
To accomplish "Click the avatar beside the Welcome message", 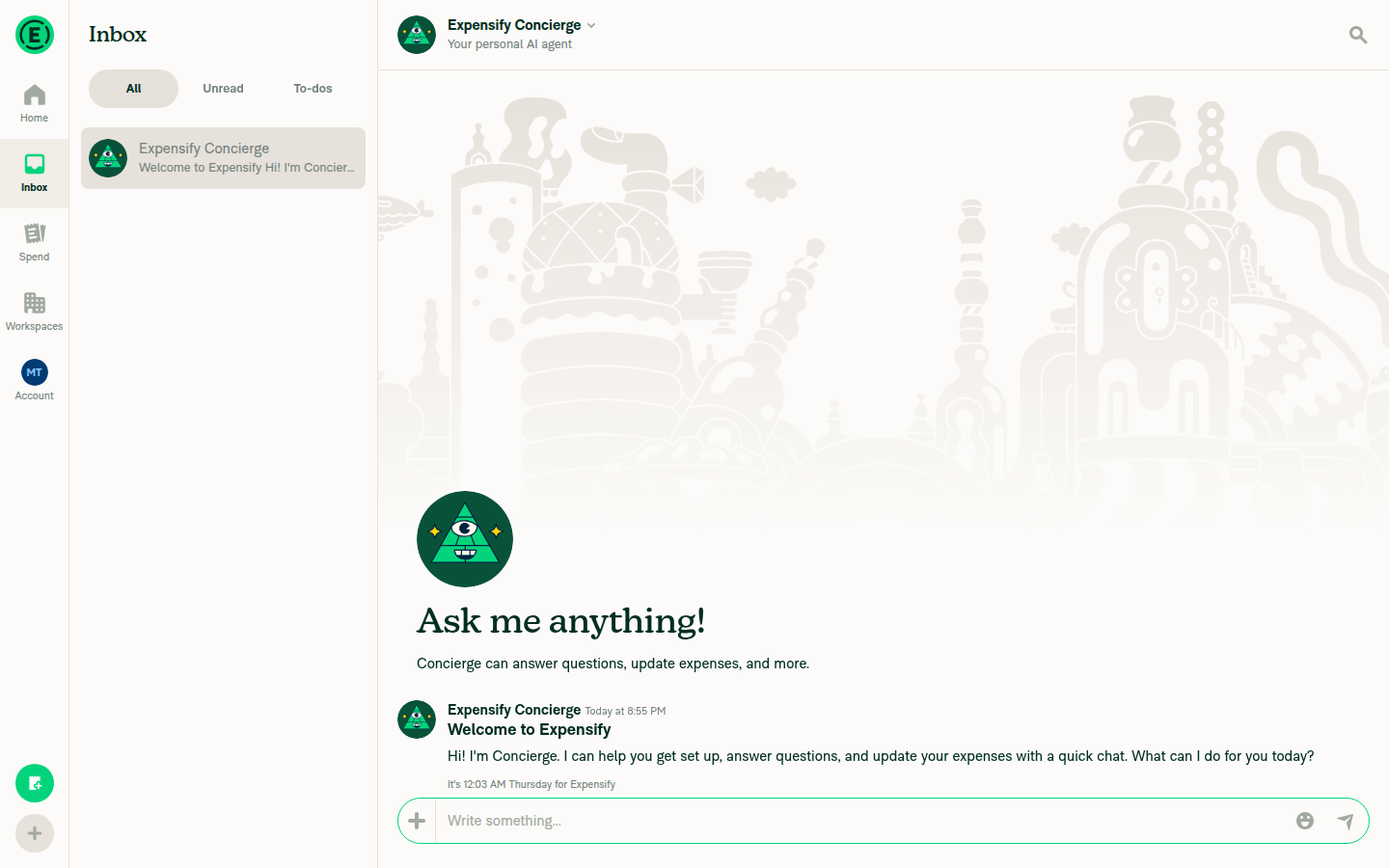I will pos(417,719).
